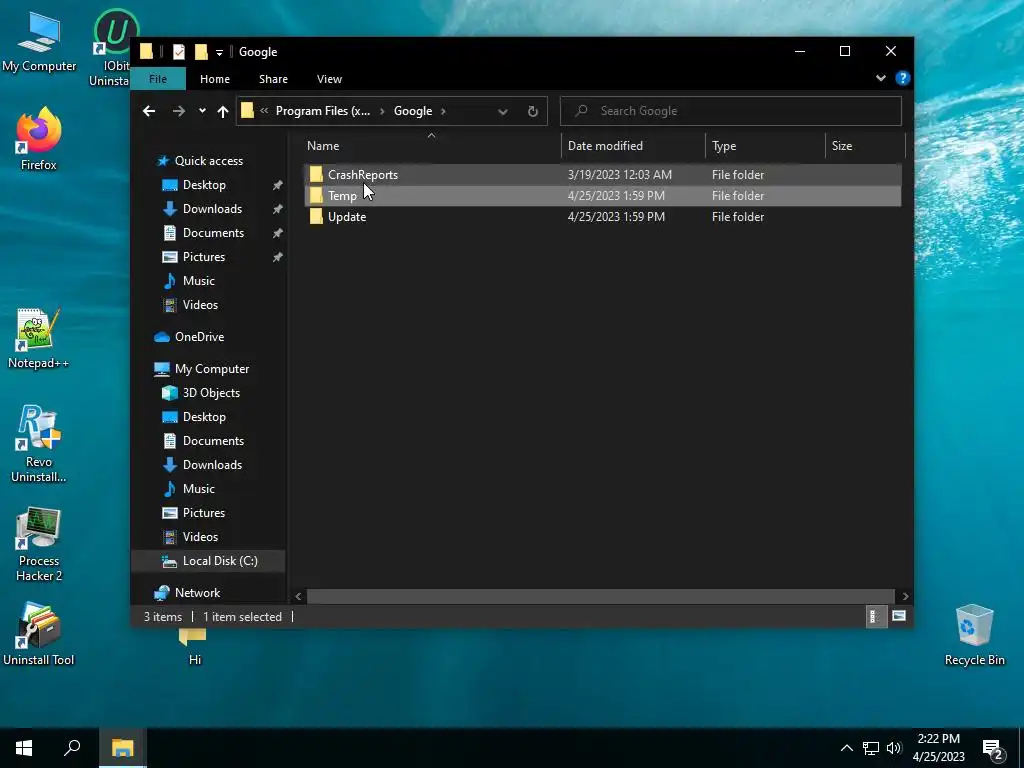Go forward with the right arrow

178,111
